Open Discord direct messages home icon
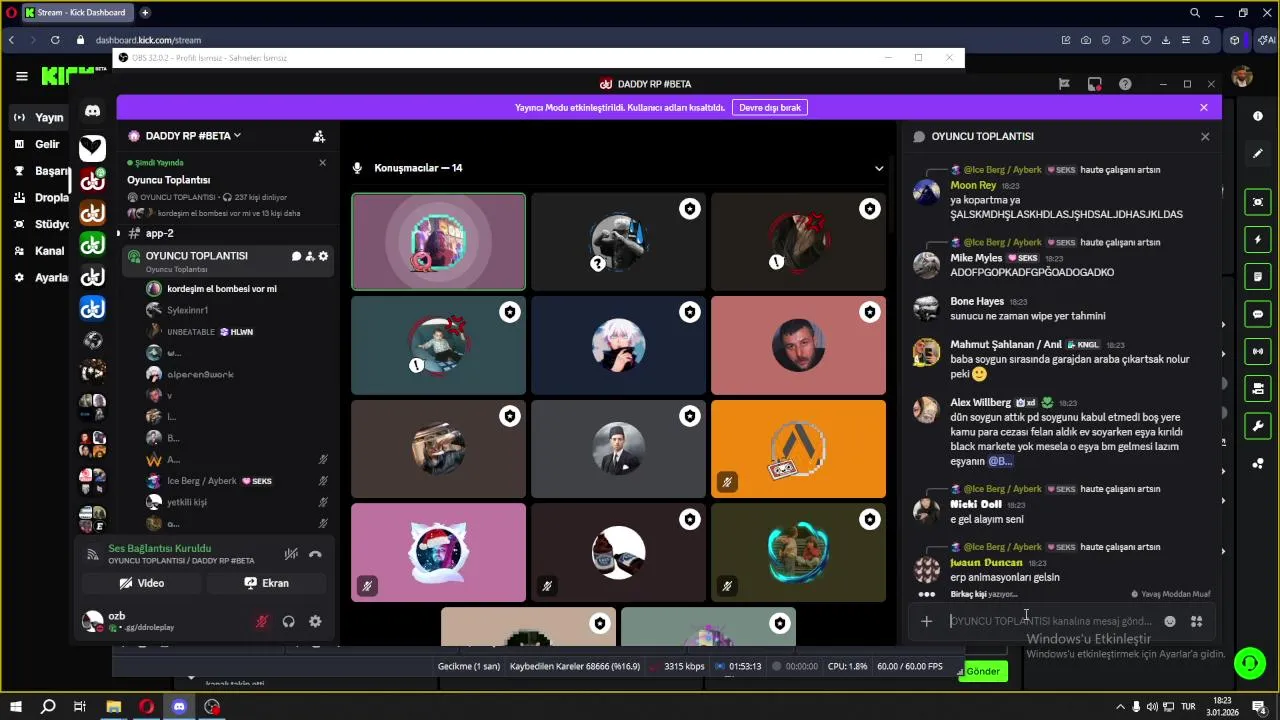Screen dimensions: 1280x720 pos(92,111)
